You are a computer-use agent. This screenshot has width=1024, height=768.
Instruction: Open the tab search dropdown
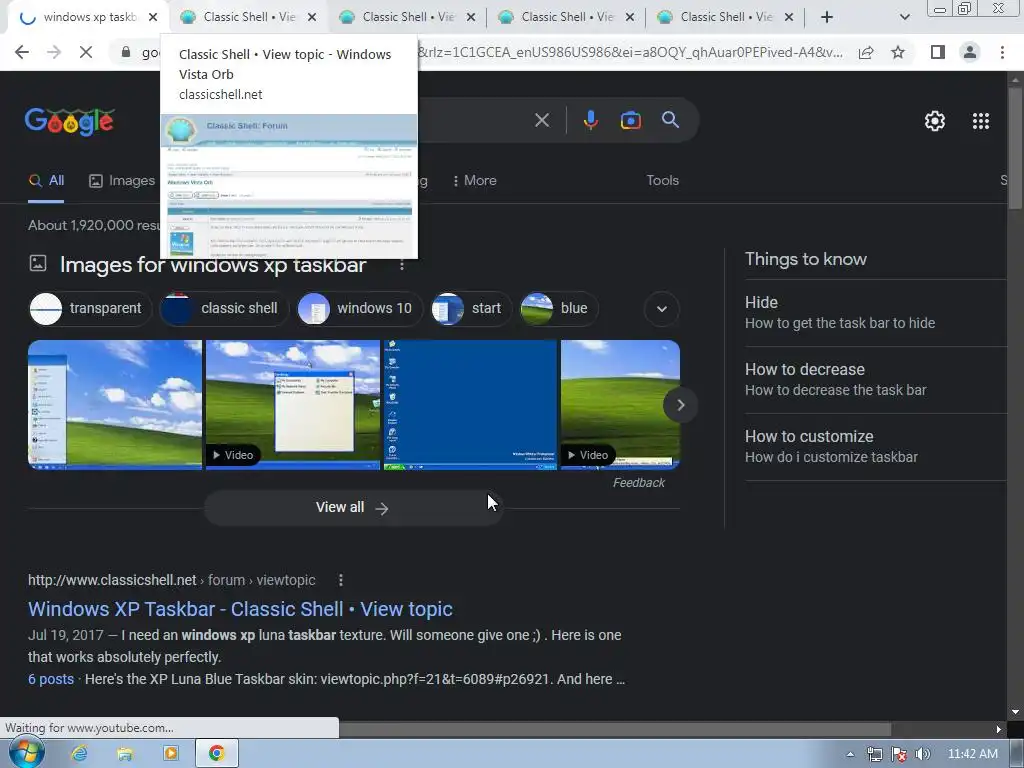click(904, 17)
